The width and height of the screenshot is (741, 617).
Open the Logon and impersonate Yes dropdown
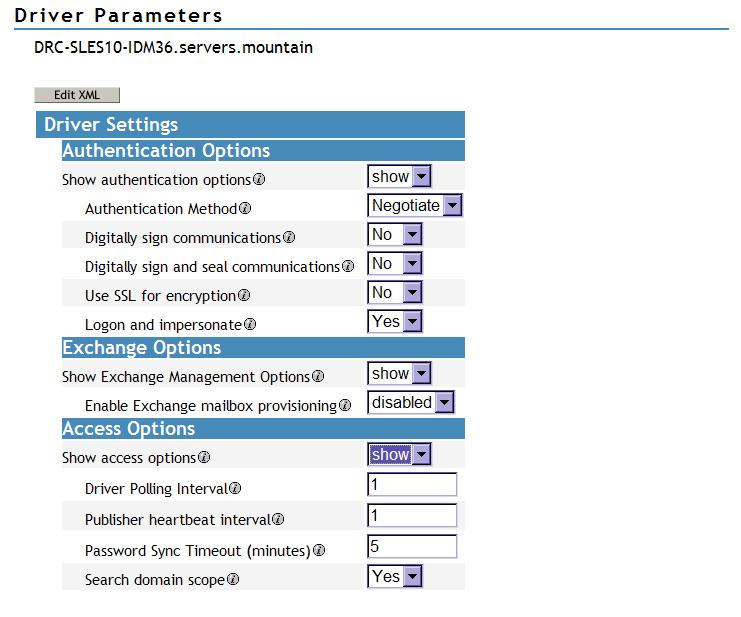pos(395,321)
